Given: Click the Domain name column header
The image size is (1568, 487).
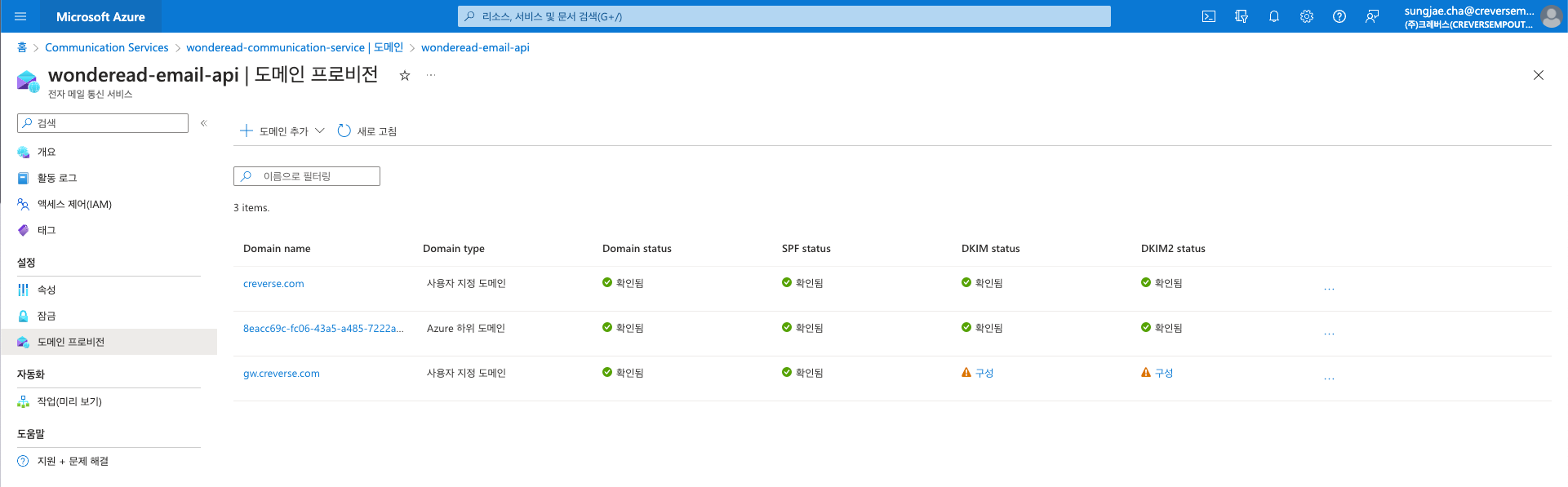Looking at the screenshot, I should (277, 249).
